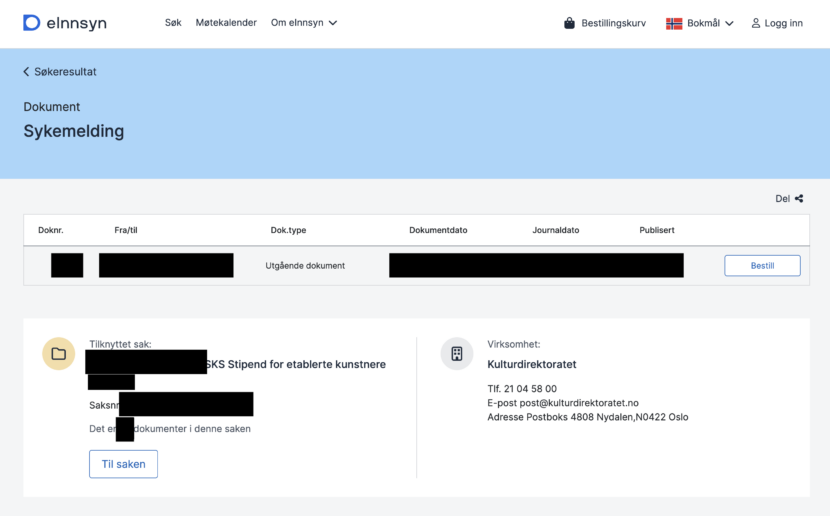Image resolution: width=830 pixels, height=516 pixels.
Task: Open the Møtekalender menu item
Action: [226, 23]
